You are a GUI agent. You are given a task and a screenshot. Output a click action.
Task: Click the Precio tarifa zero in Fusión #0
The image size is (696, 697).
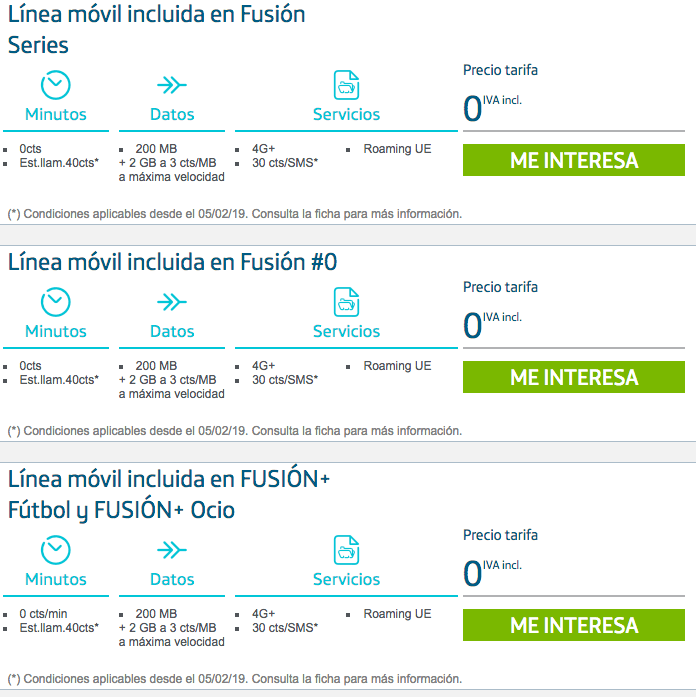(x=473, y=324)
